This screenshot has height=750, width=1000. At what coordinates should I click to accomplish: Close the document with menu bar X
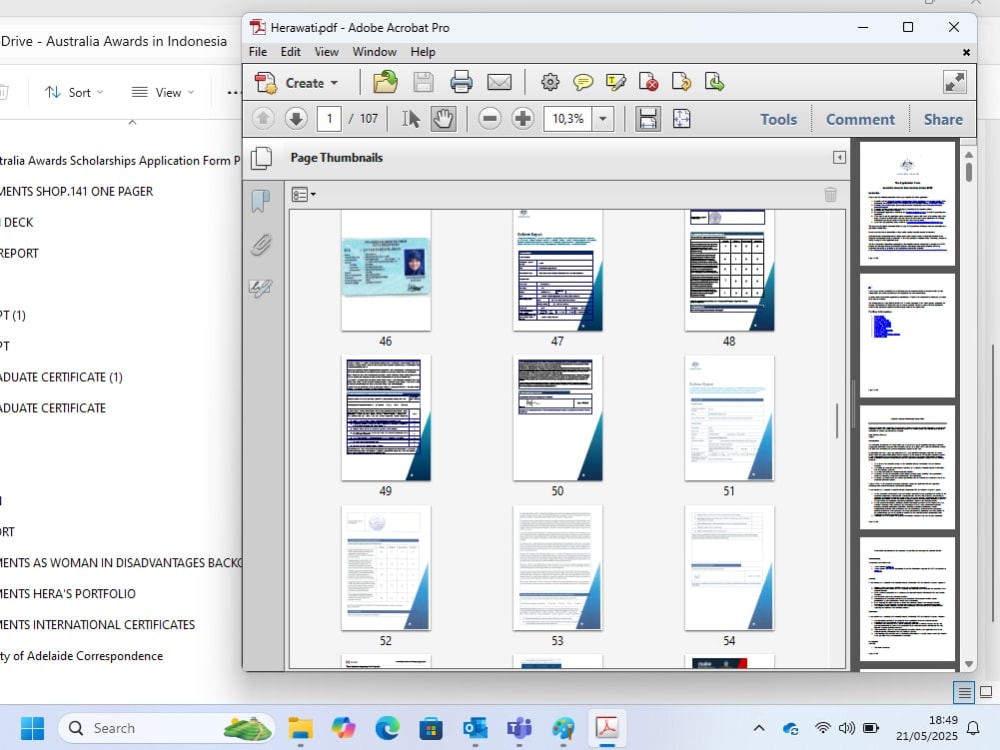pyautogui.click(x=966, y=52)
